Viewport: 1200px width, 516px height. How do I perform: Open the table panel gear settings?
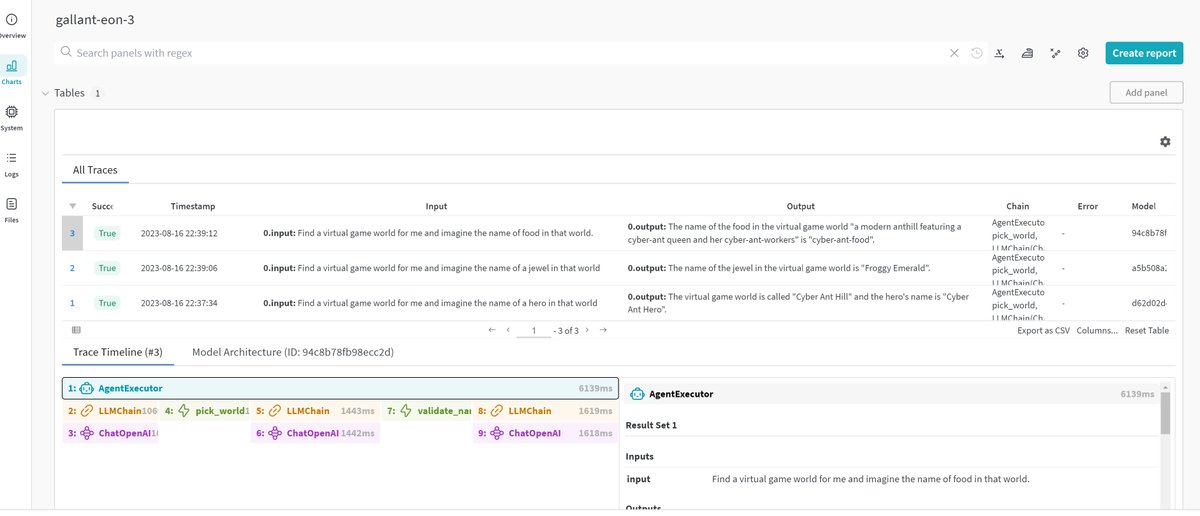click(x=1165, y=142)
